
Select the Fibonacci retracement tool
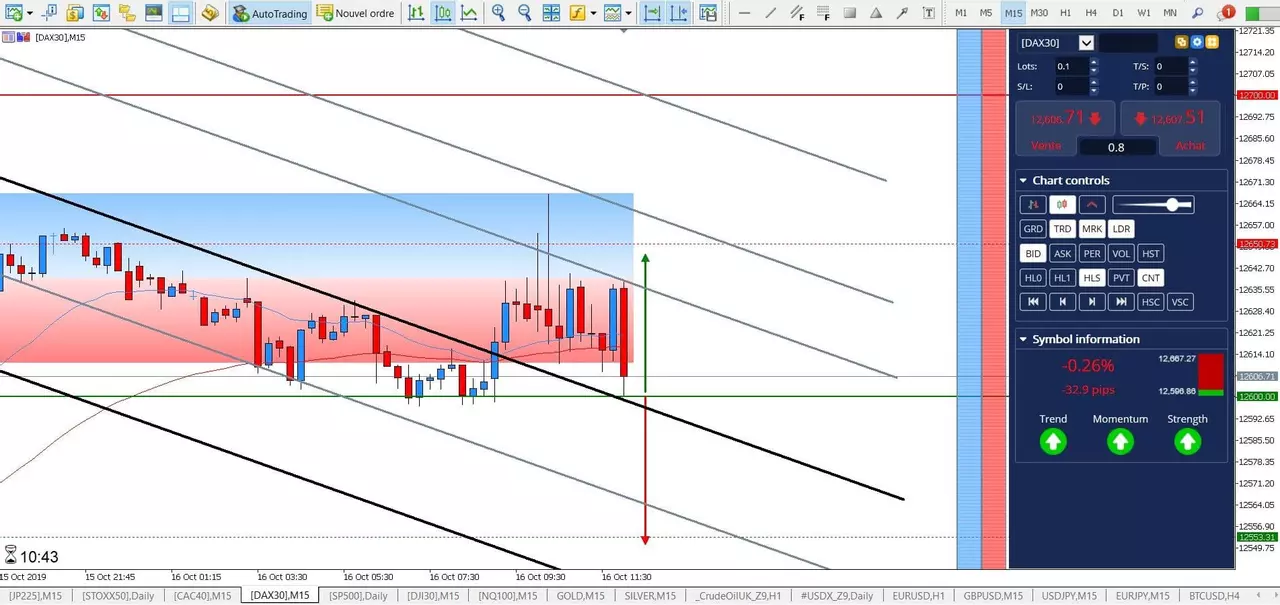pyautogui.click(x=824, y=13)
